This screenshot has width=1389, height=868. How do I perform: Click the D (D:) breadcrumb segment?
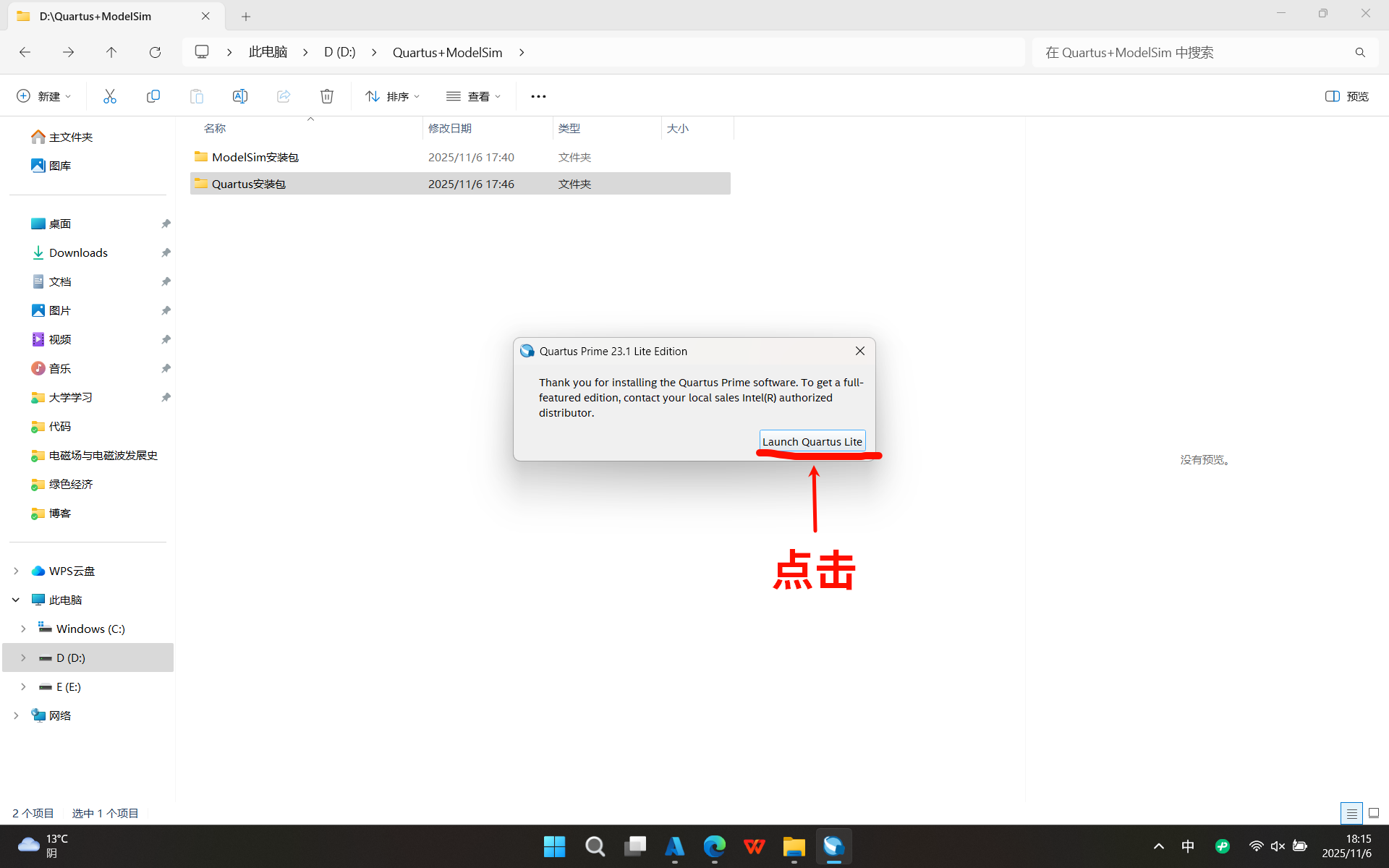click(340, 52)
